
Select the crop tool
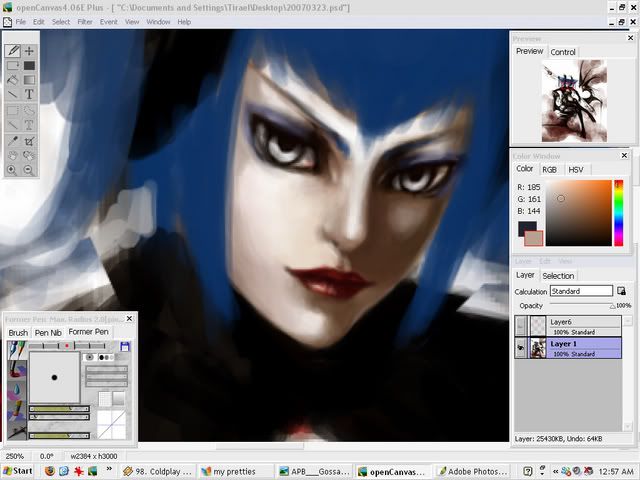point(29,141)
